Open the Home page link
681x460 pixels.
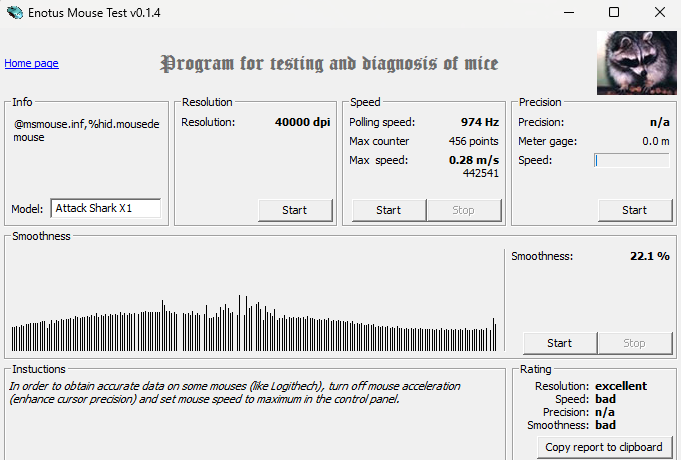click(x=31, y=63)
